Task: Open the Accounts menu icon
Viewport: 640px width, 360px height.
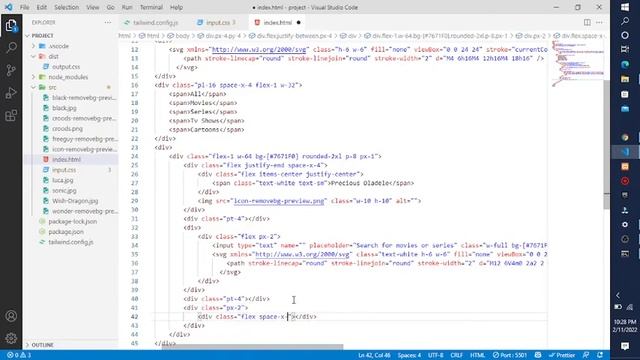Action: tap(11, 316)
